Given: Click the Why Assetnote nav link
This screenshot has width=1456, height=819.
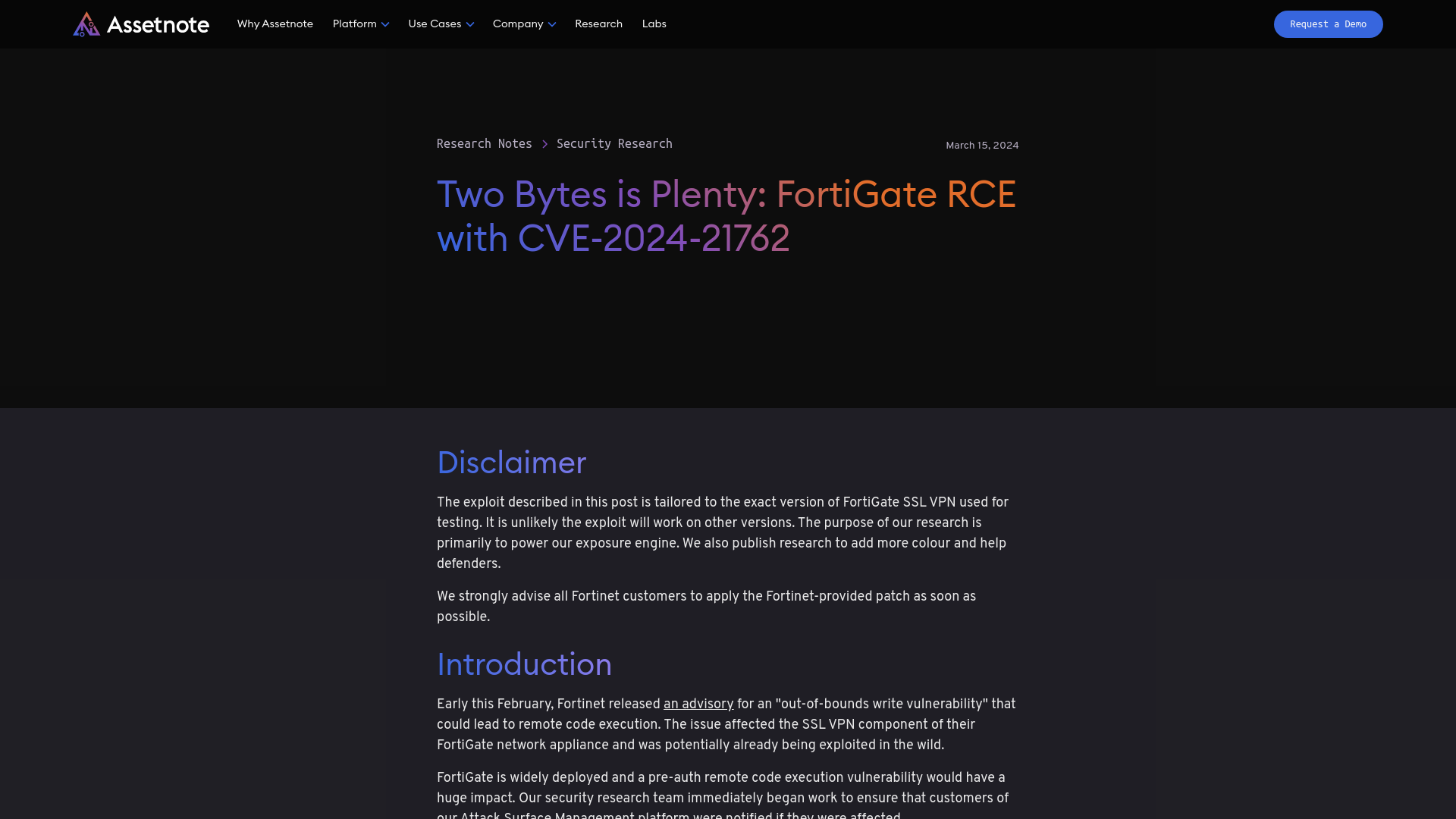Looking at the screenshot, I should point(275,24).
